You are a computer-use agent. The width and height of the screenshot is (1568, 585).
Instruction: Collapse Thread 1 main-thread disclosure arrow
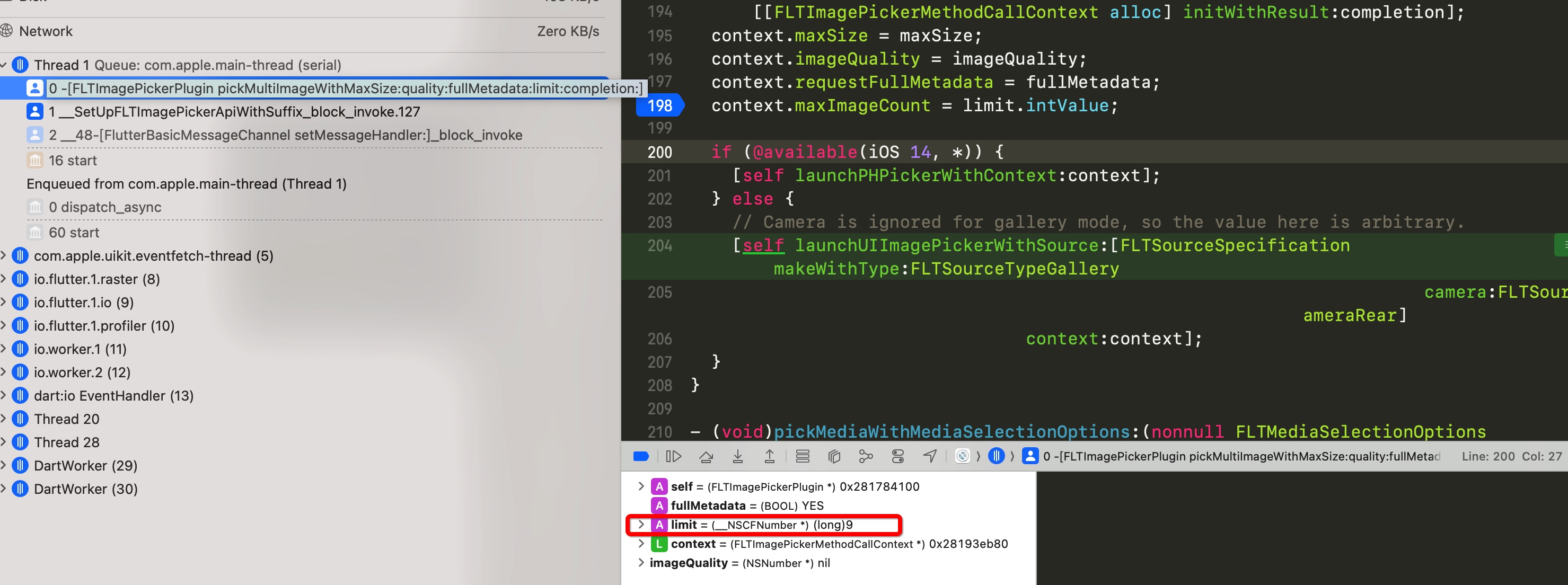[x=4, y=65]
